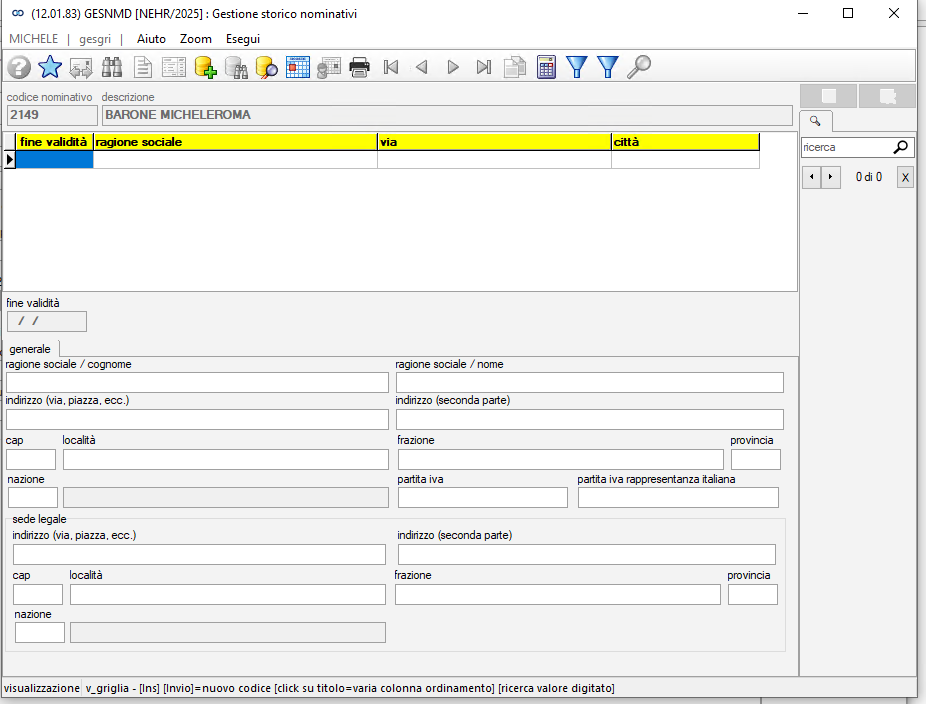926x704 pixels.
Task: Open the calendar icon in toolbar
Action: 298,67
